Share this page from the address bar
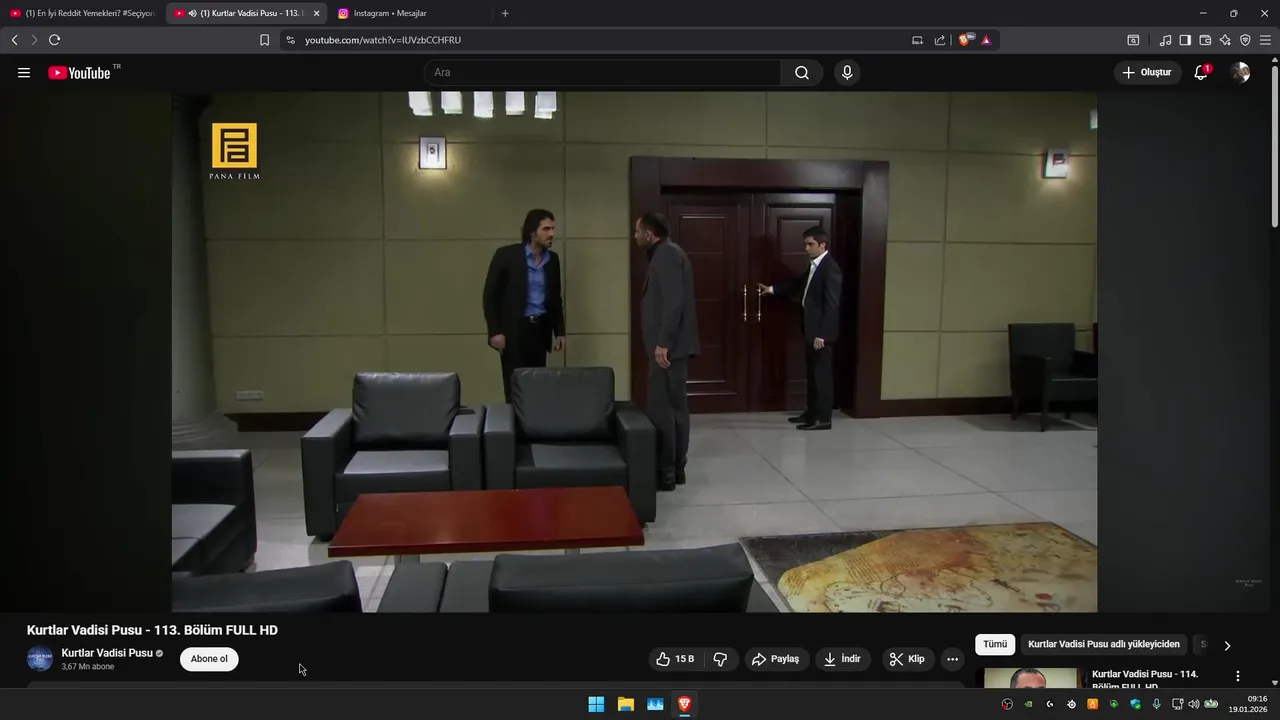This screenshot has width=1280, height=720. pyautogui.click(x=940, y=40)
